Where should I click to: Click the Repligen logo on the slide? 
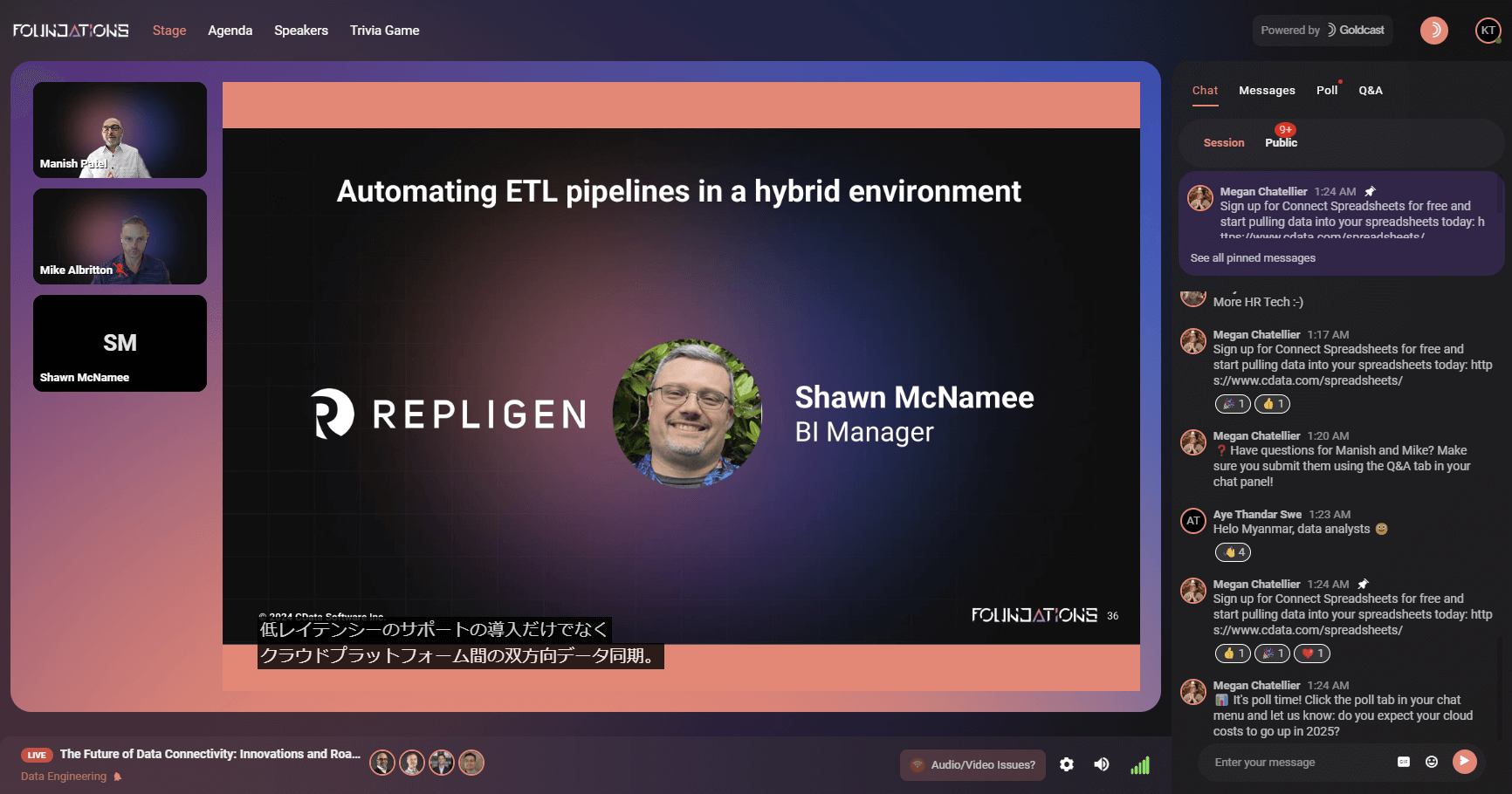[x=449, y=414]
